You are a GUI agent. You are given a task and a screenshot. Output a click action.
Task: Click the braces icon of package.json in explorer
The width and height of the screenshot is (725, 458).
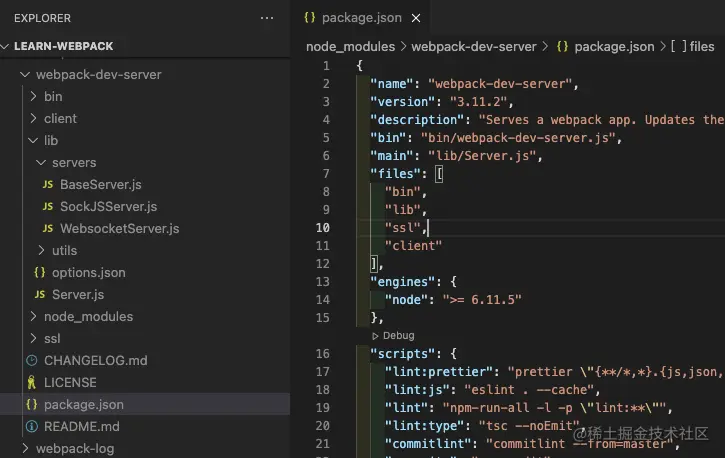[31, 404]
